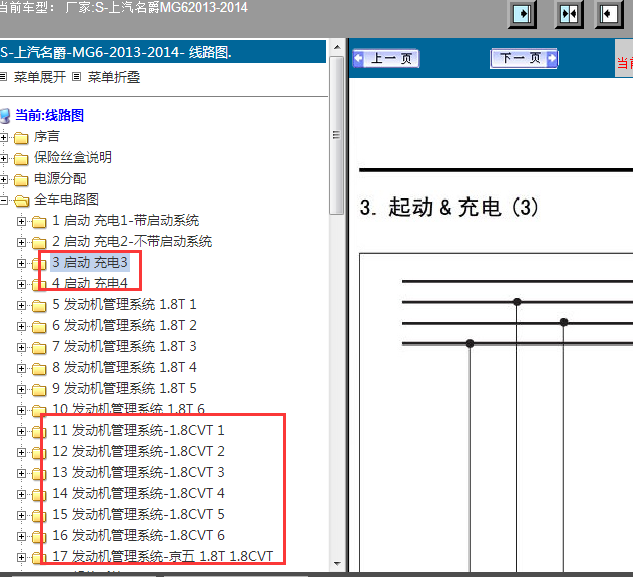Go to next page with 下一页 button
Viewport: 633px width, 577px height.
(x=524, y=59)
